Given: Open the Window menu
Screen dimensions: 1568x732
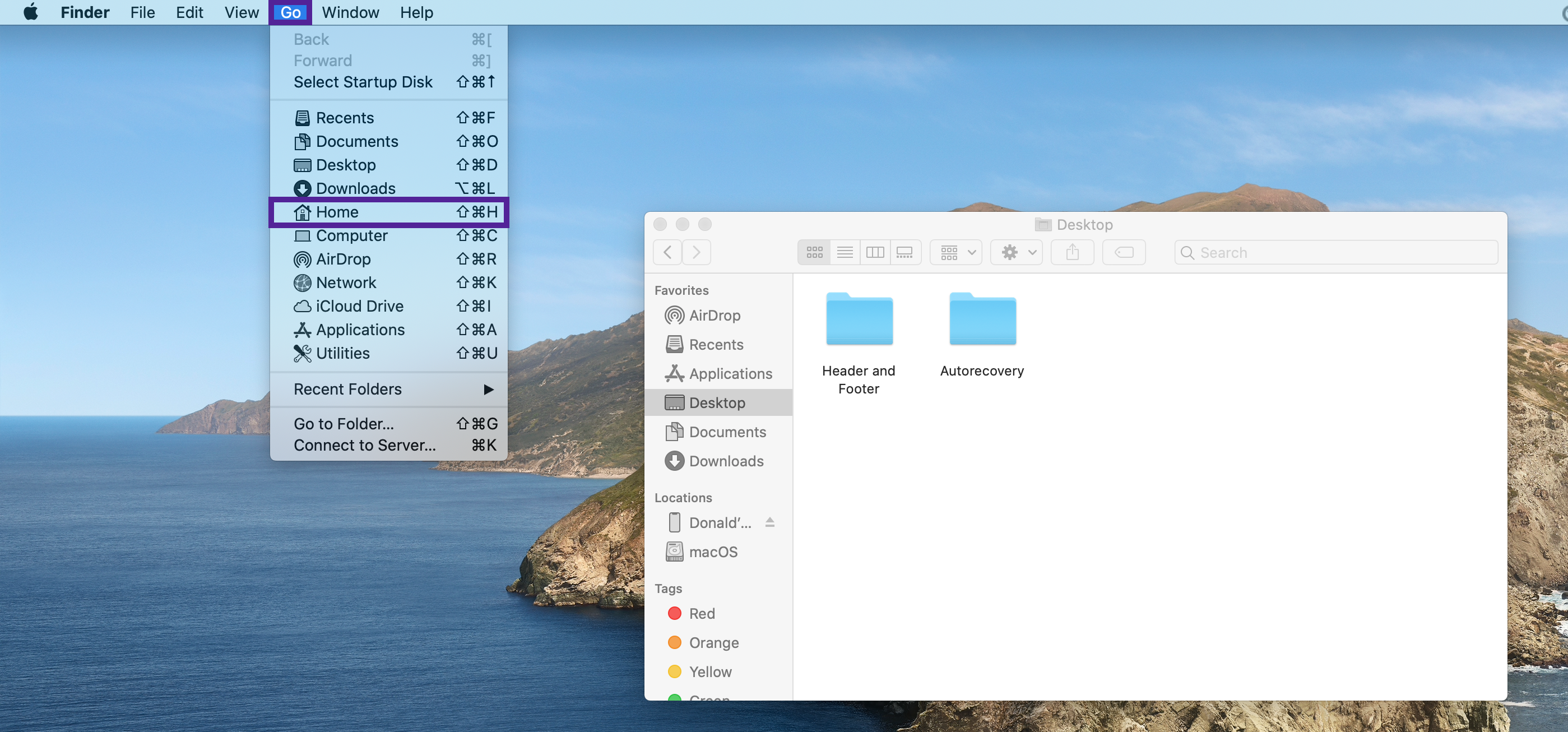Looking at the screenshot, I should click(350, 12).
